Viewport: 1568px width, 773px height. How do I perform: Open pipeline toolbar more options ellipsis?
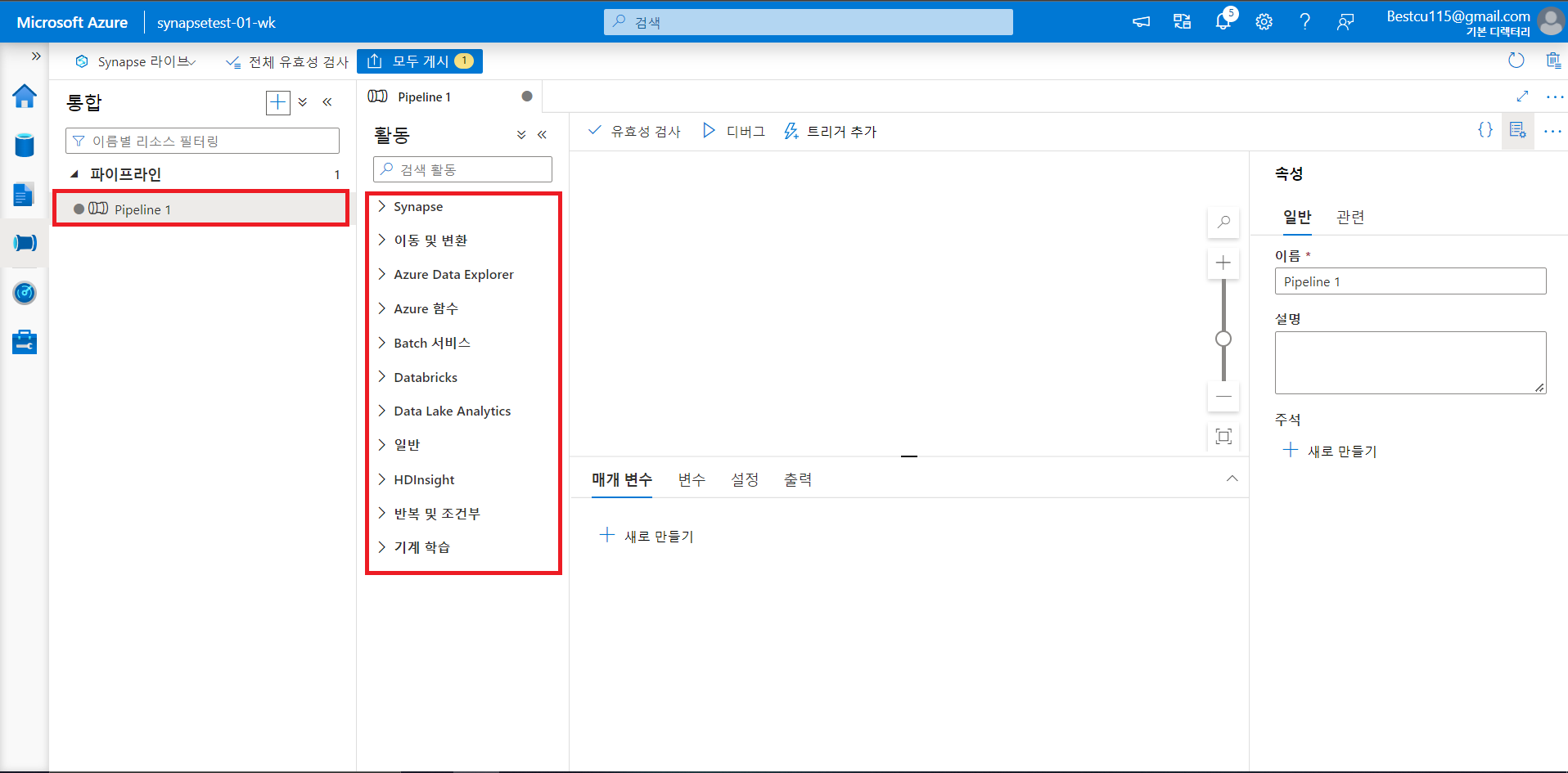click(1552, 131)
